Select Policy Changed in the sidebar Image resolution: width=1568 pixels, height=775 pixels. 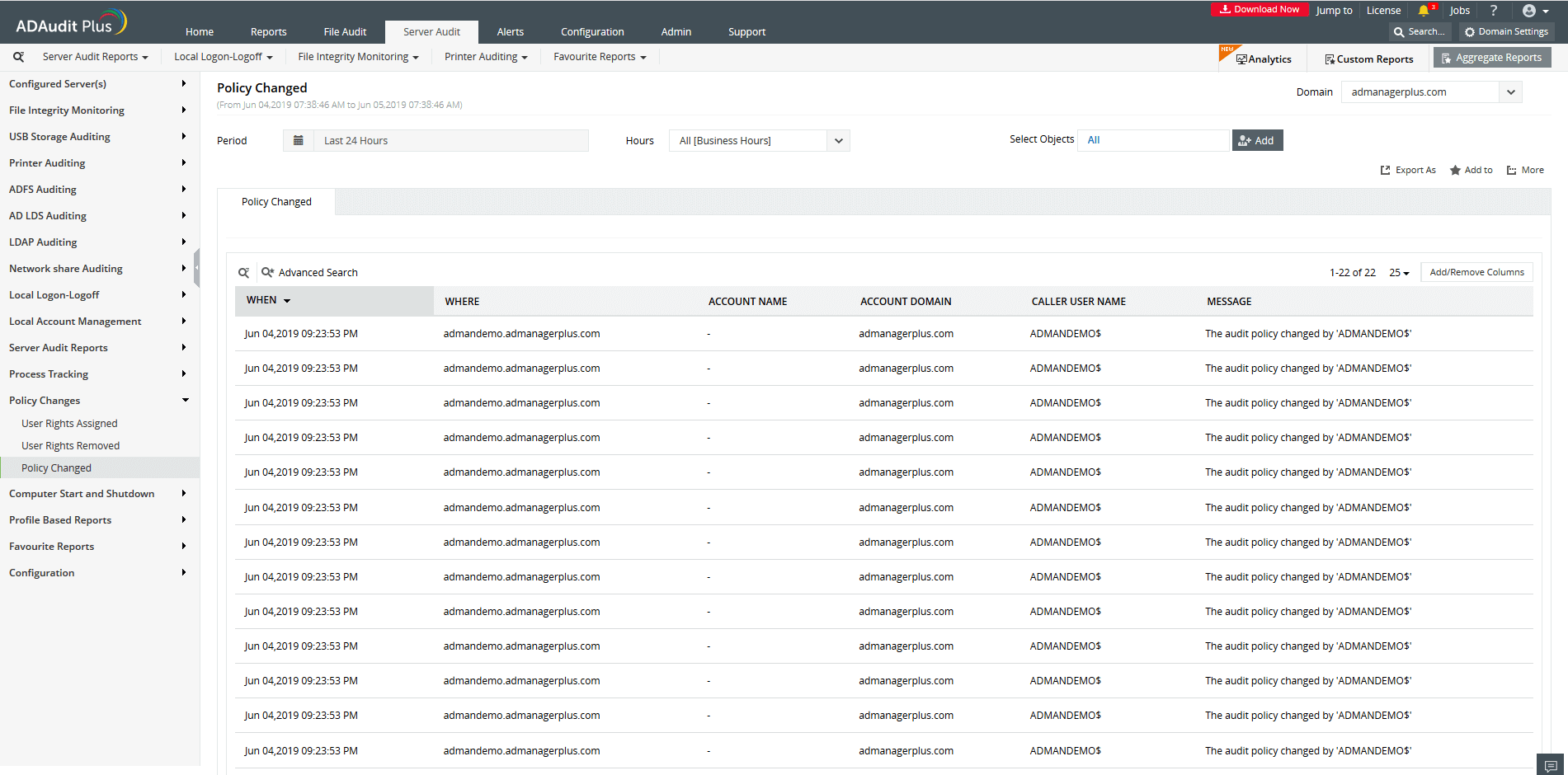click(x=99, y=467)
